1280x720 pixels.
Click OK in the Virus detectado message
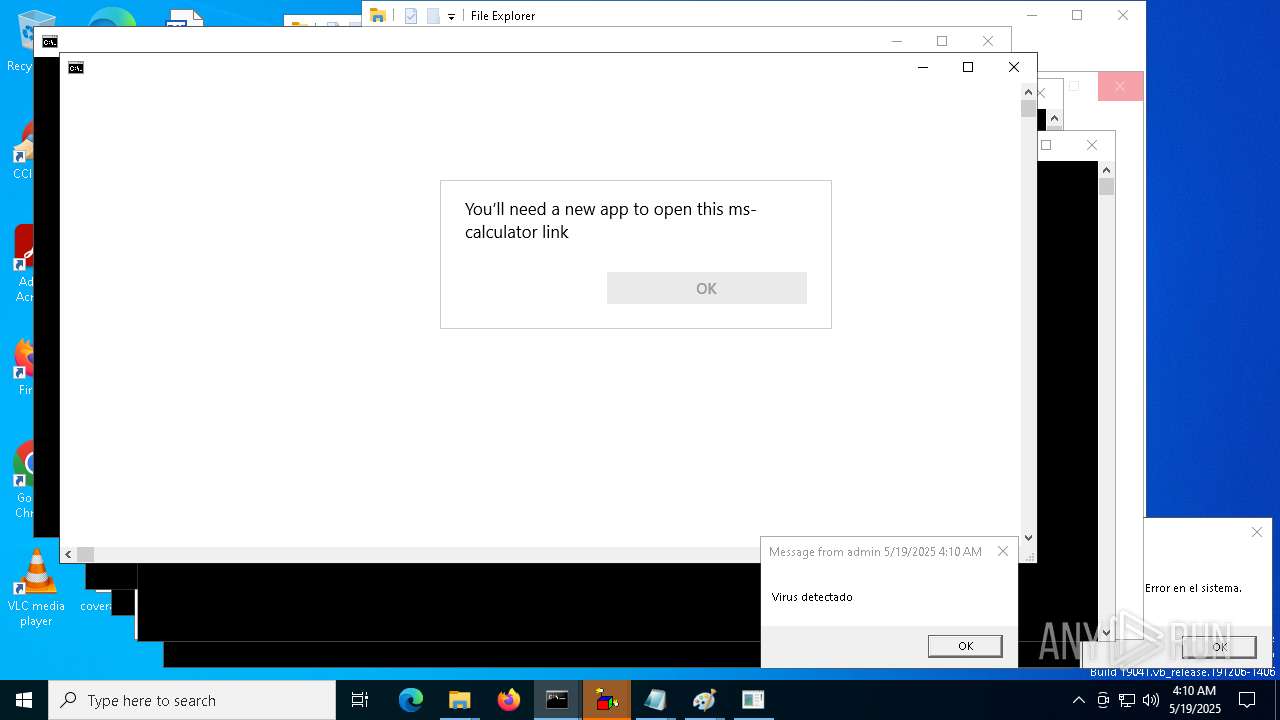(965, 646)
